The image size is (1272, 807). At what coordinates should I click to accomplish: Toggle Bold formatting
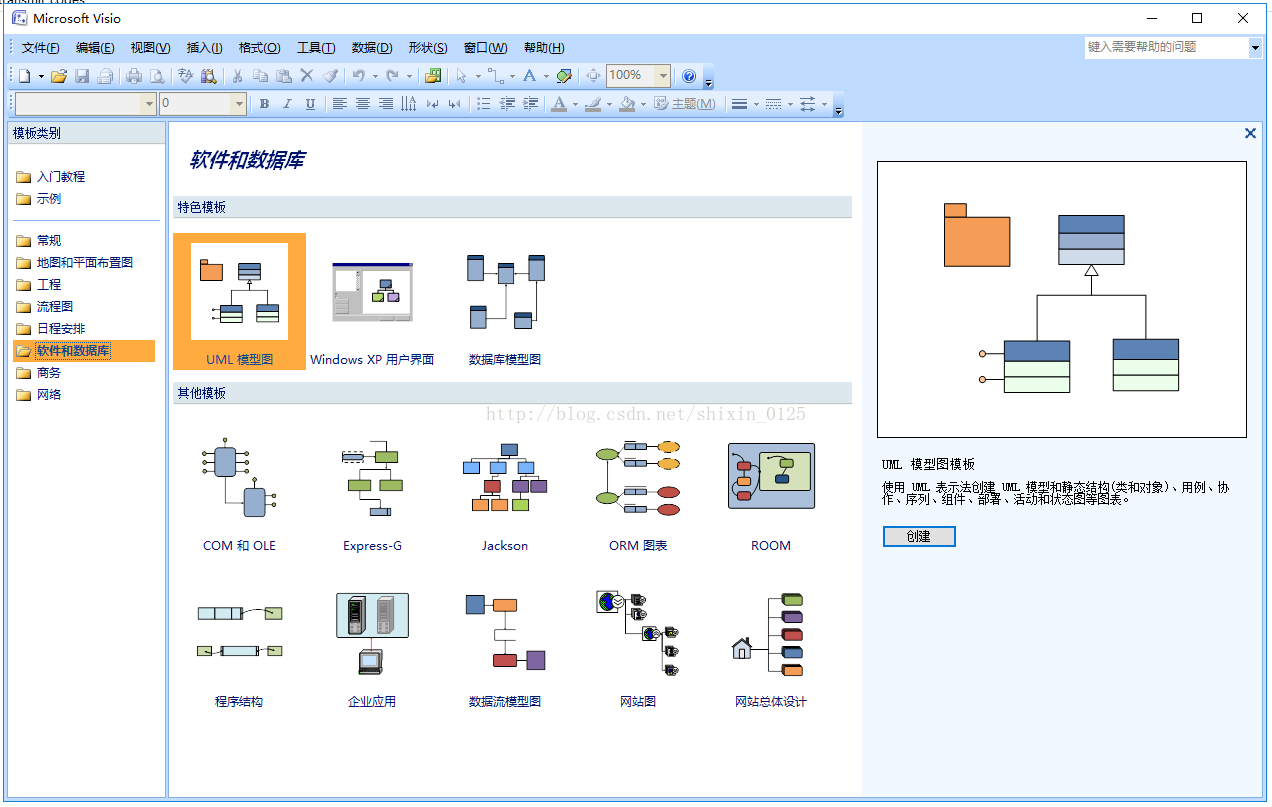point(265,104)
